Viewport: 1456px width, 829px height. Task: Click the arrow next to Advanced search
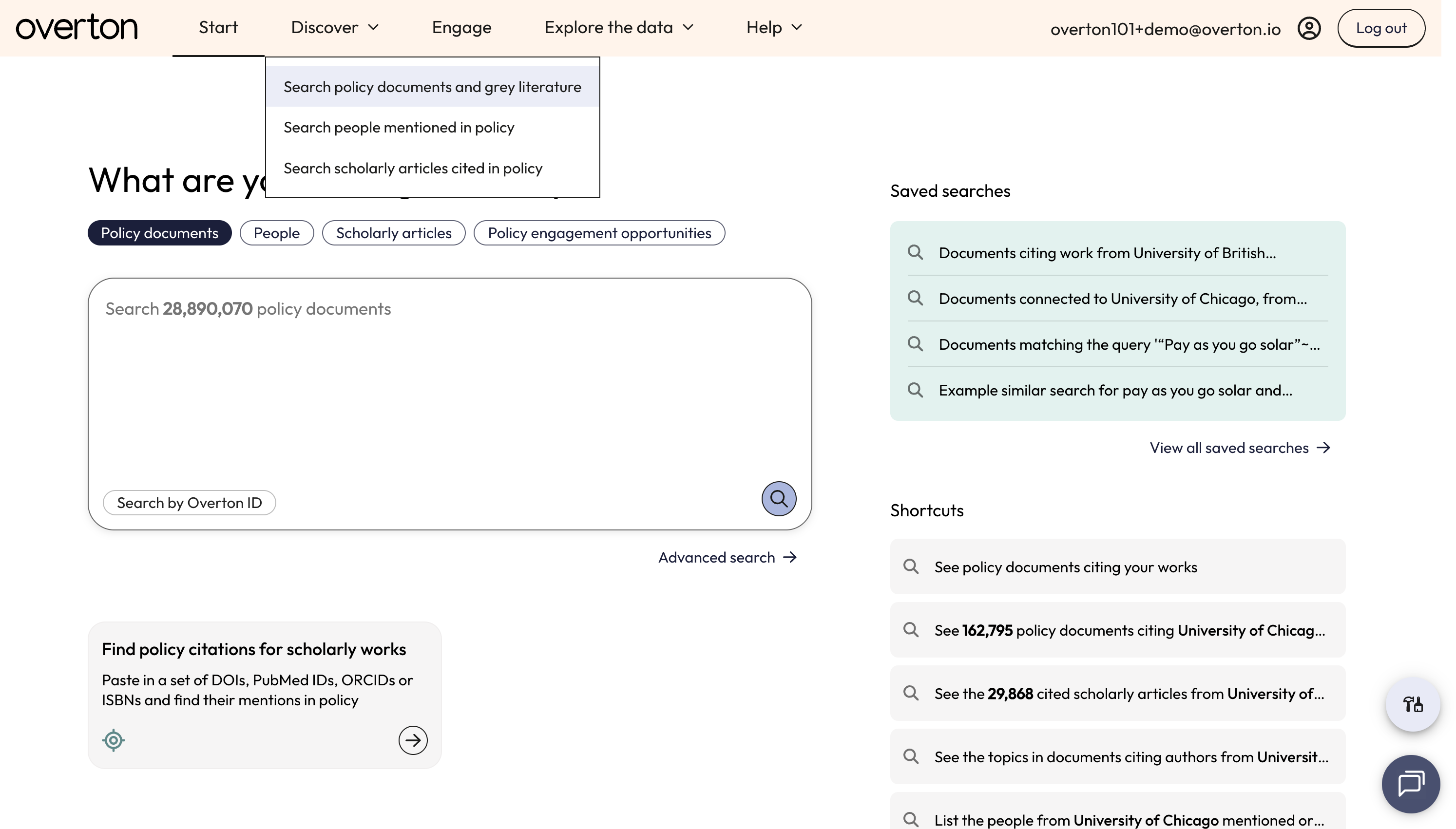click(x=790, y=557)
